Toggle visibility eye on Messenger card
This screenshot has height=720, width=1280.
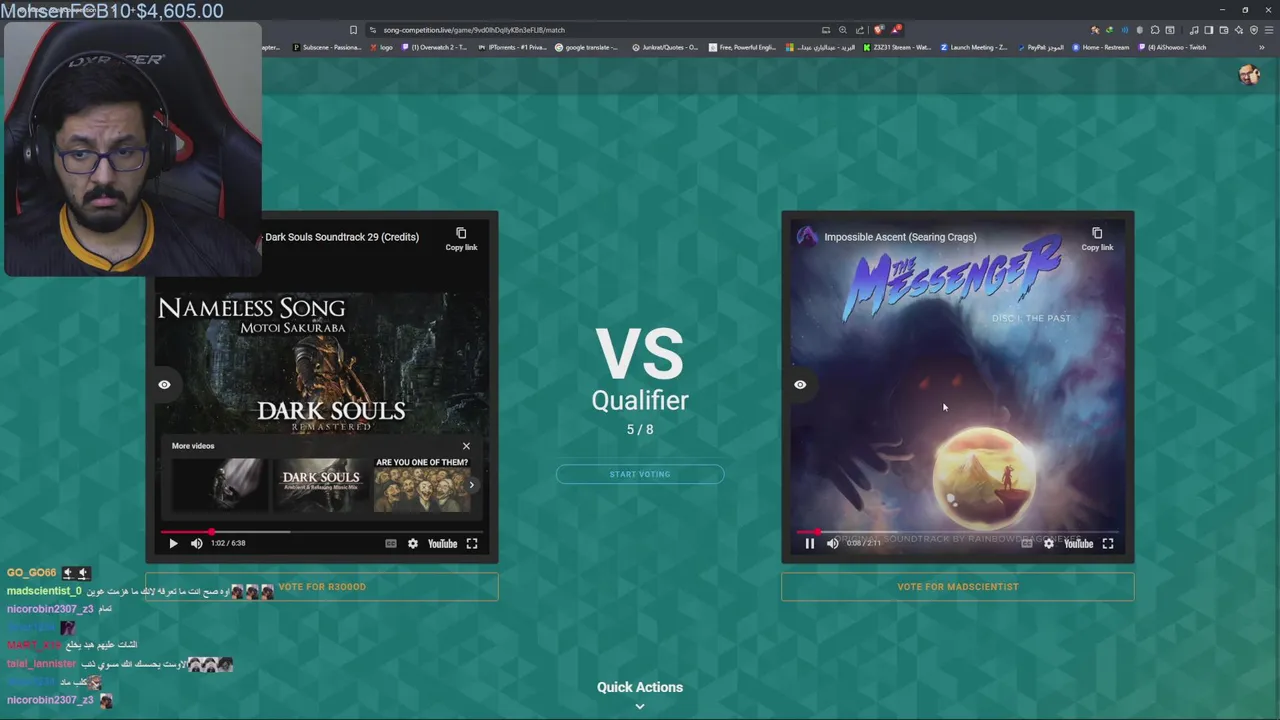pos(800,384)
